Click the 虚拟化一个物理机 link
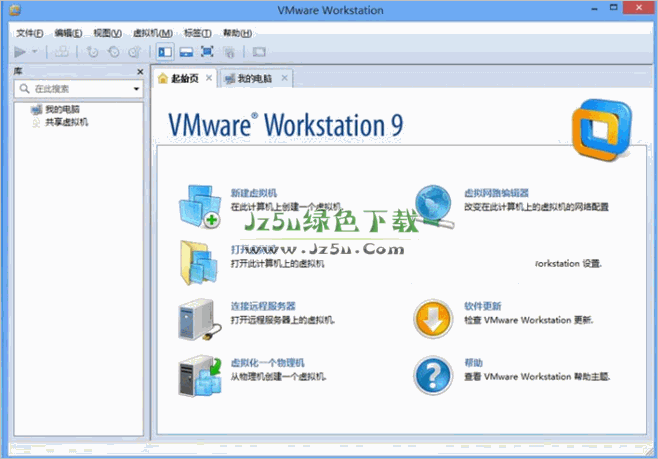658x459 pixels. 268,363
